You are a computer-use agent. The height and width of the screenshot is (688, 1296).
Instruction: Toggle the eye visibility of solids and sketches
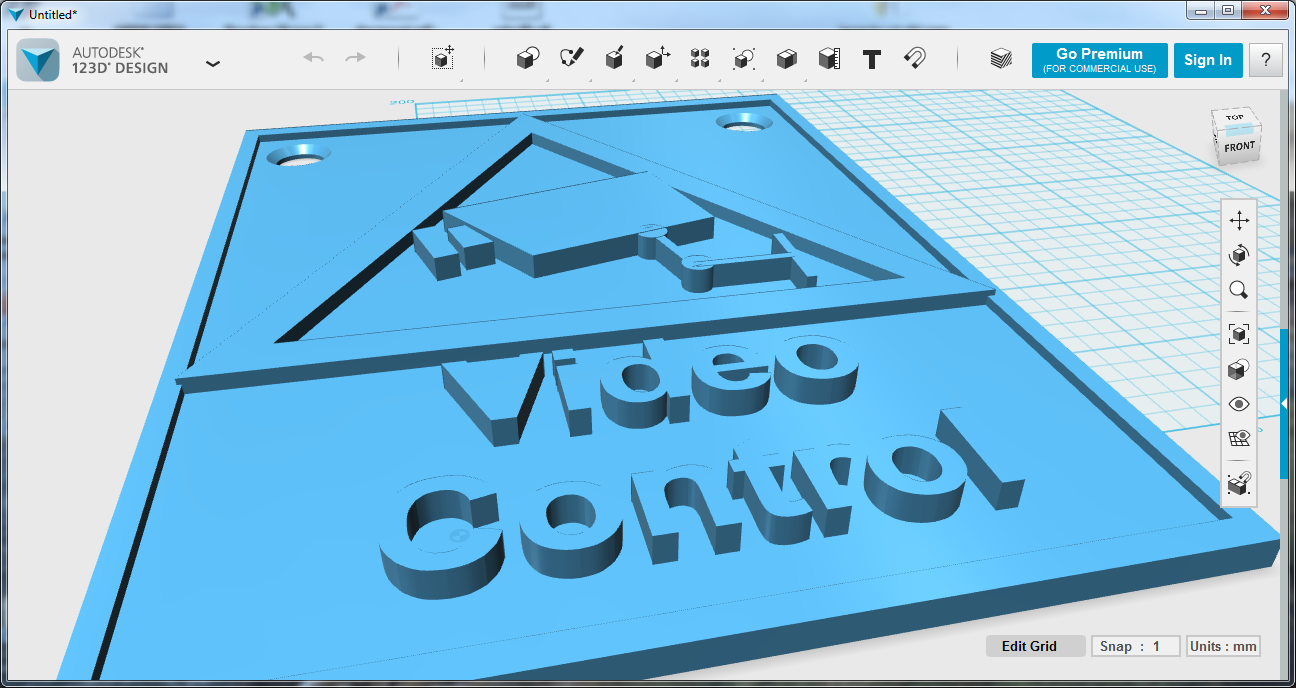[x=1239, y=404]
